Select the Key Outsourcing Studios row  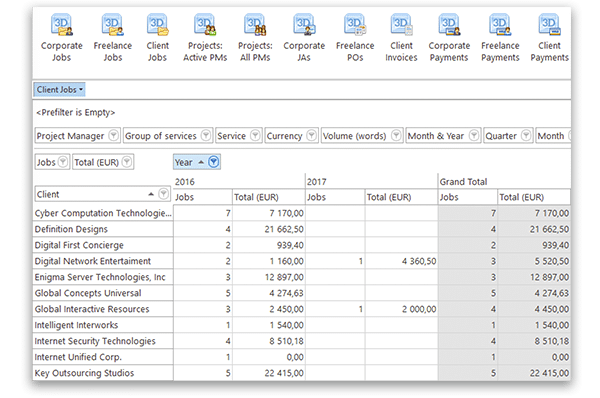click(x=103, y=373)
